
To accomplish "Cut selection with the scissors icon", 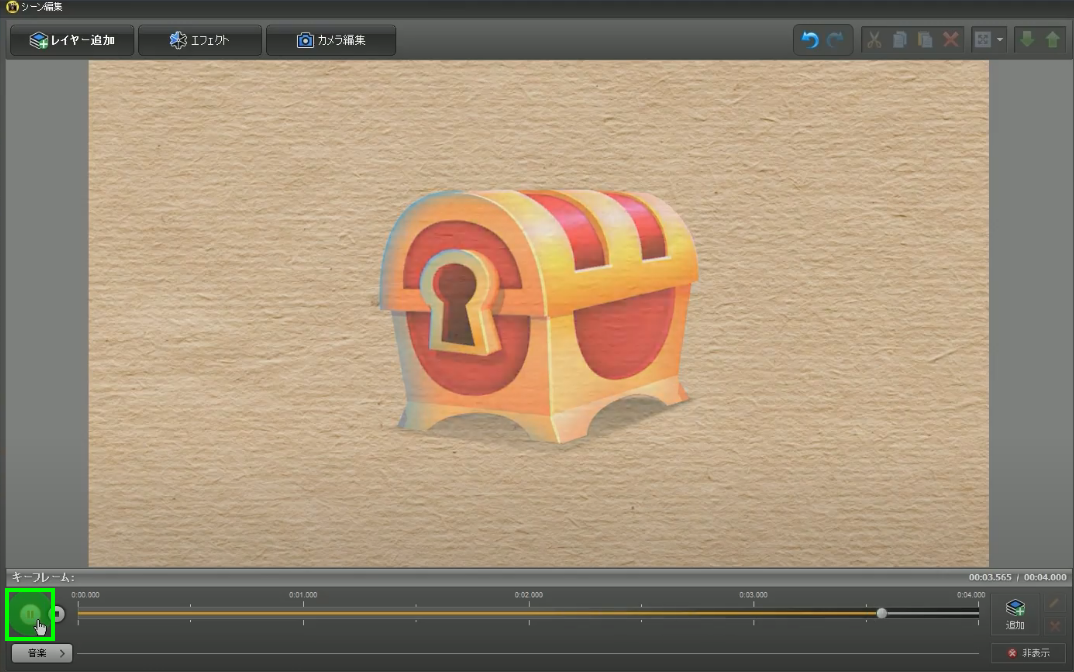I will coord(874,41).
